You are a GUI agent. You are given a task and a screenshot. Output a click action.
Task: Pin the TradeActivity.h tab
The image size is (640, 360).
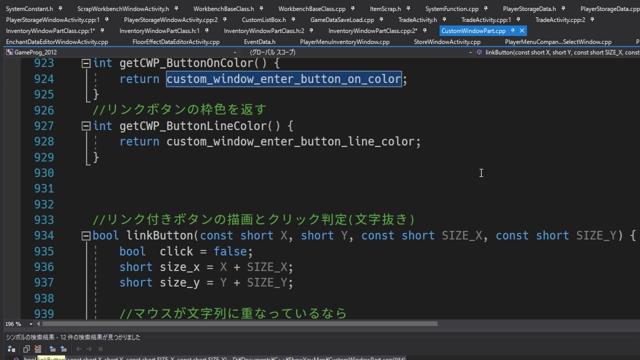coord(444,19)
